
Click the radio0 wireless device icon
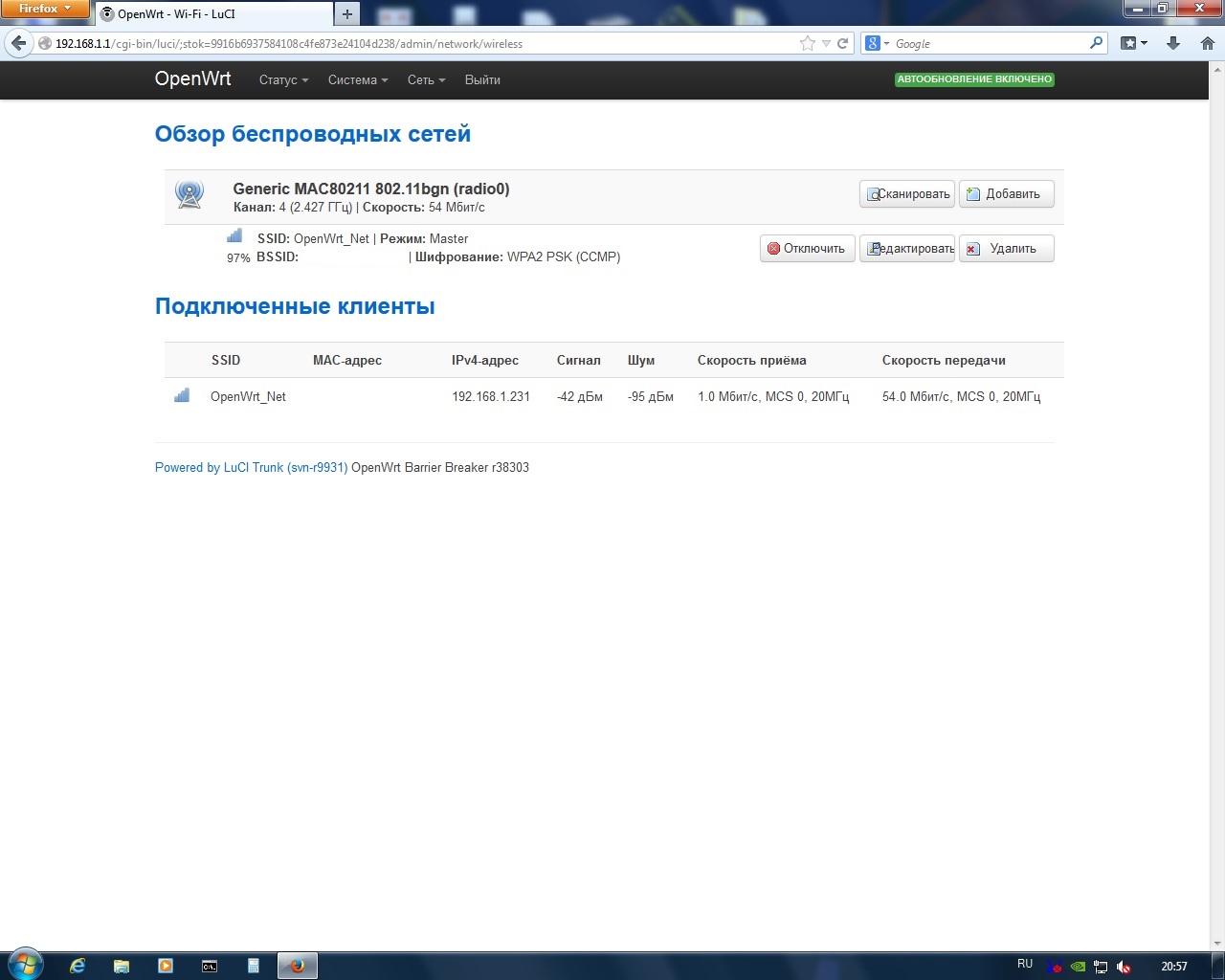(x=189, y=195)
